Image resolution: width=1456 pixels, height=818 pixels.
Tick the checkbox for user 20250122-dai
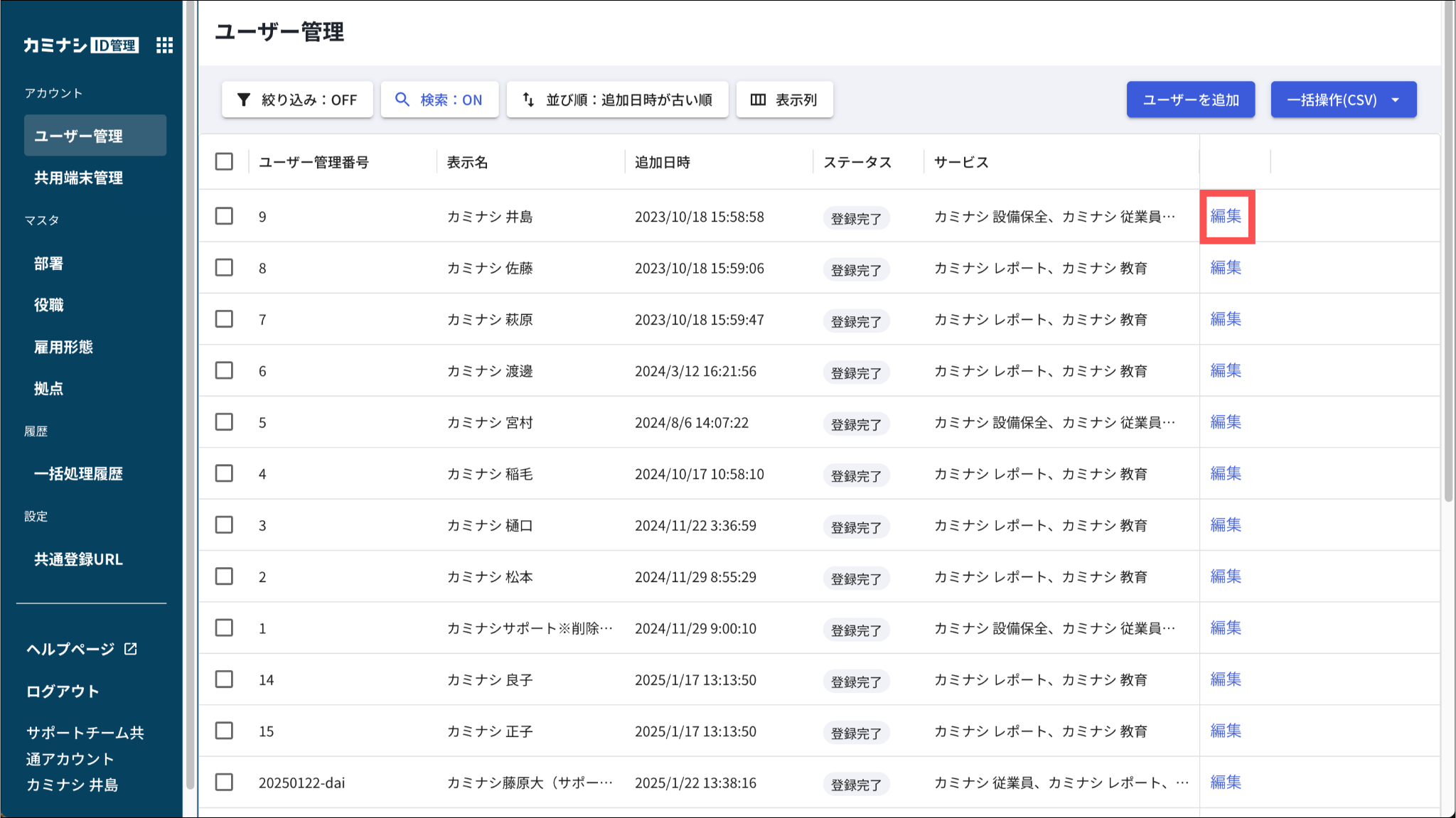(x=224, y=782)
